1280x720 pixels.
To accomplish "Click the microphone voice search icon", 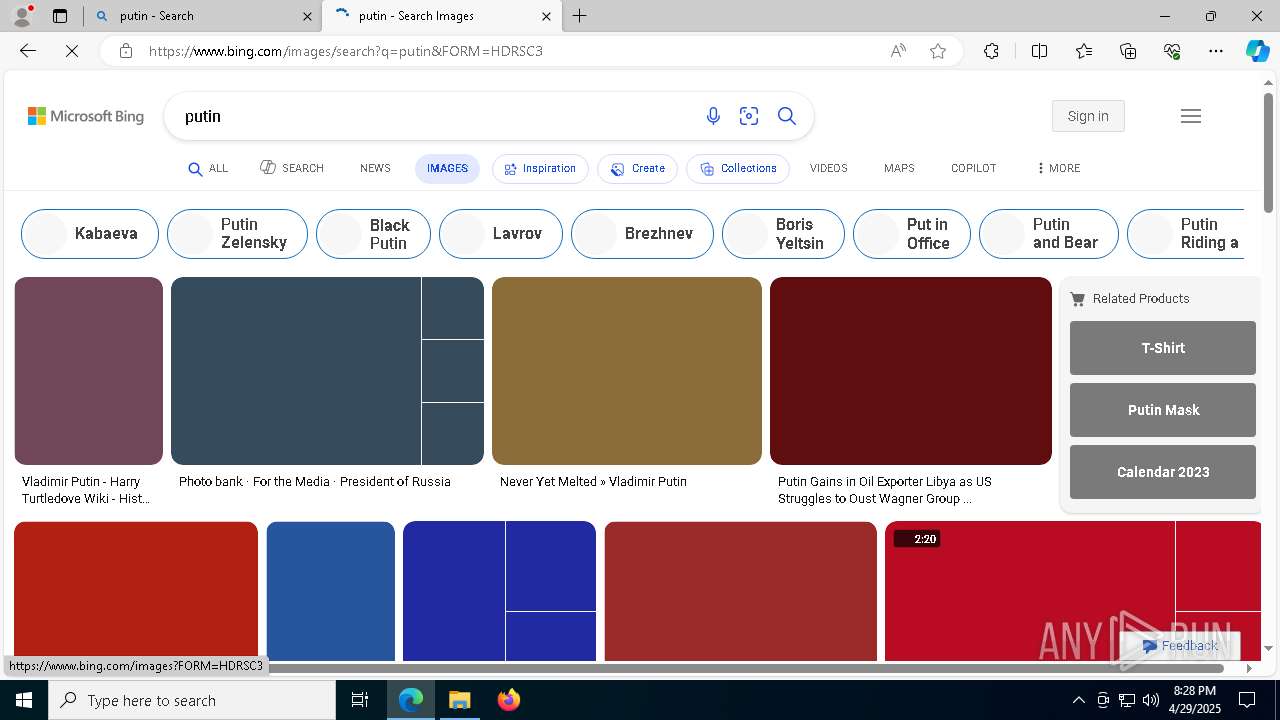I will 713,116.
